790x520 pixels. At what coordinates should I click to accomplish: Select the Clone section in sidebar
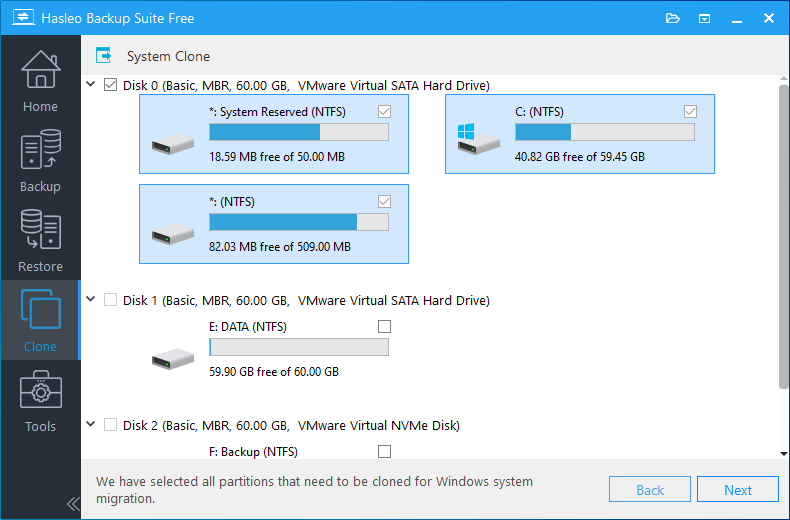coord(40,320)
